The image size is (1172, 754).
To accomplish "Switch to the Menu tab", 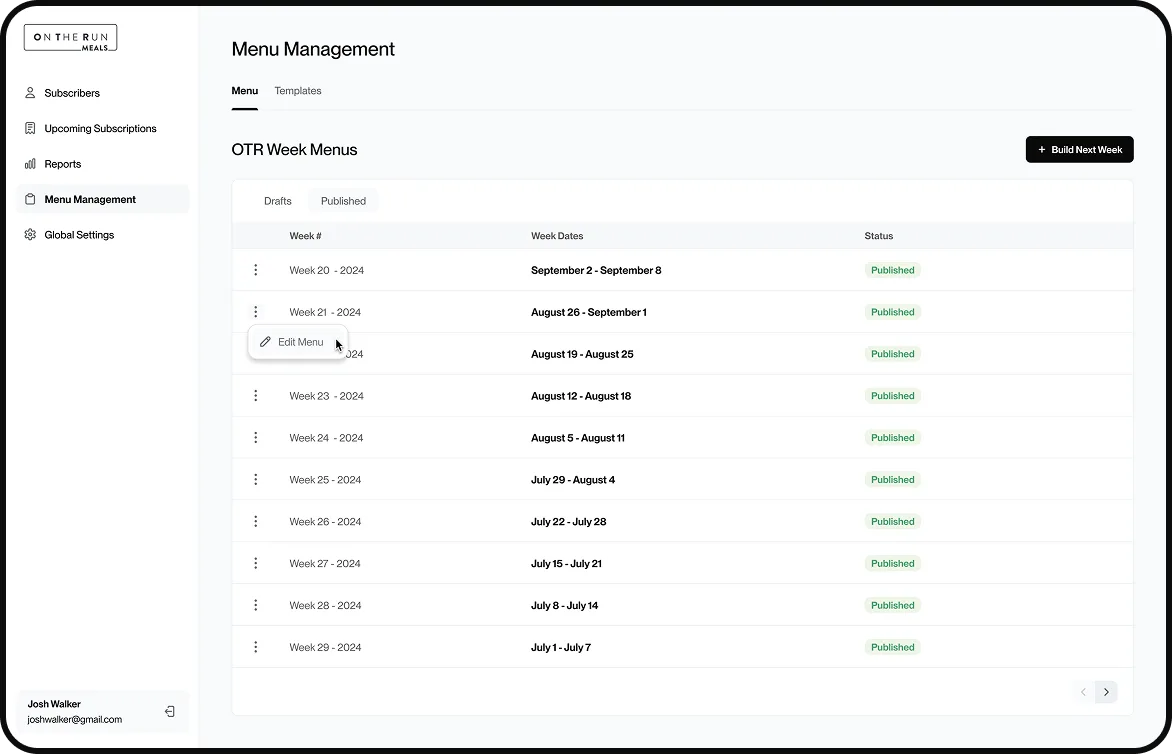I will click(x=244, y=91).
